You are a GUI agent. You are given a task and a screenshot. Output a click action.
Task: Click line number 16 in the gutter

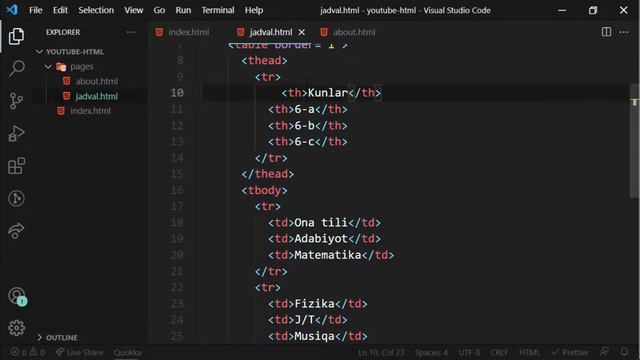click(x=177, y=190)
